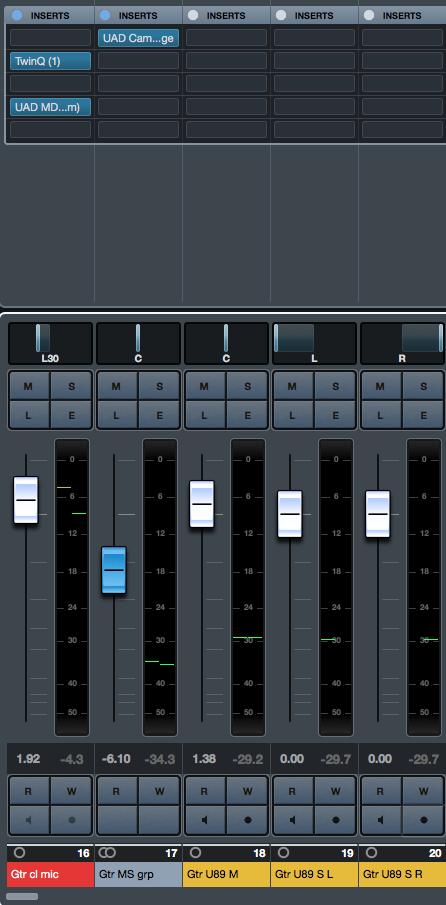Edit channel settings for Gtr cl mic
The width and height of the screenshot is (446, 905).
click(72, 415)
